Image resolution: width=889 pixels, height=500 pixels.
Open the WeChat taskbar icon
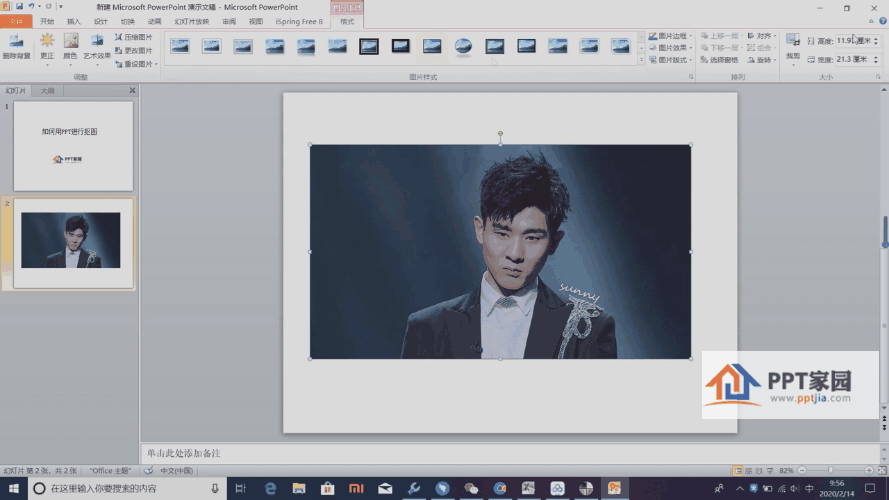click(471, 488)
